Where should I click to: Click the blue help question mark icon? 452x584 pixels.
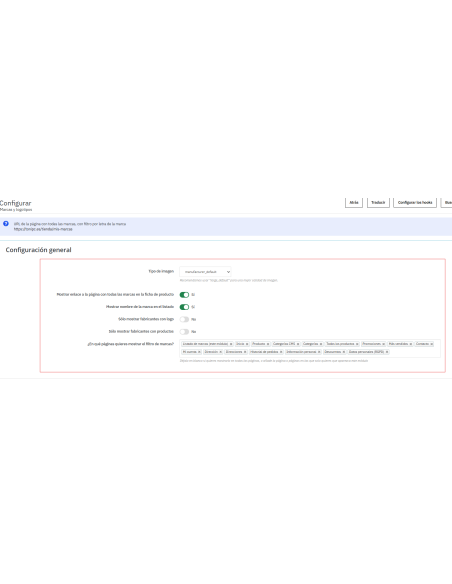(6, 224)
